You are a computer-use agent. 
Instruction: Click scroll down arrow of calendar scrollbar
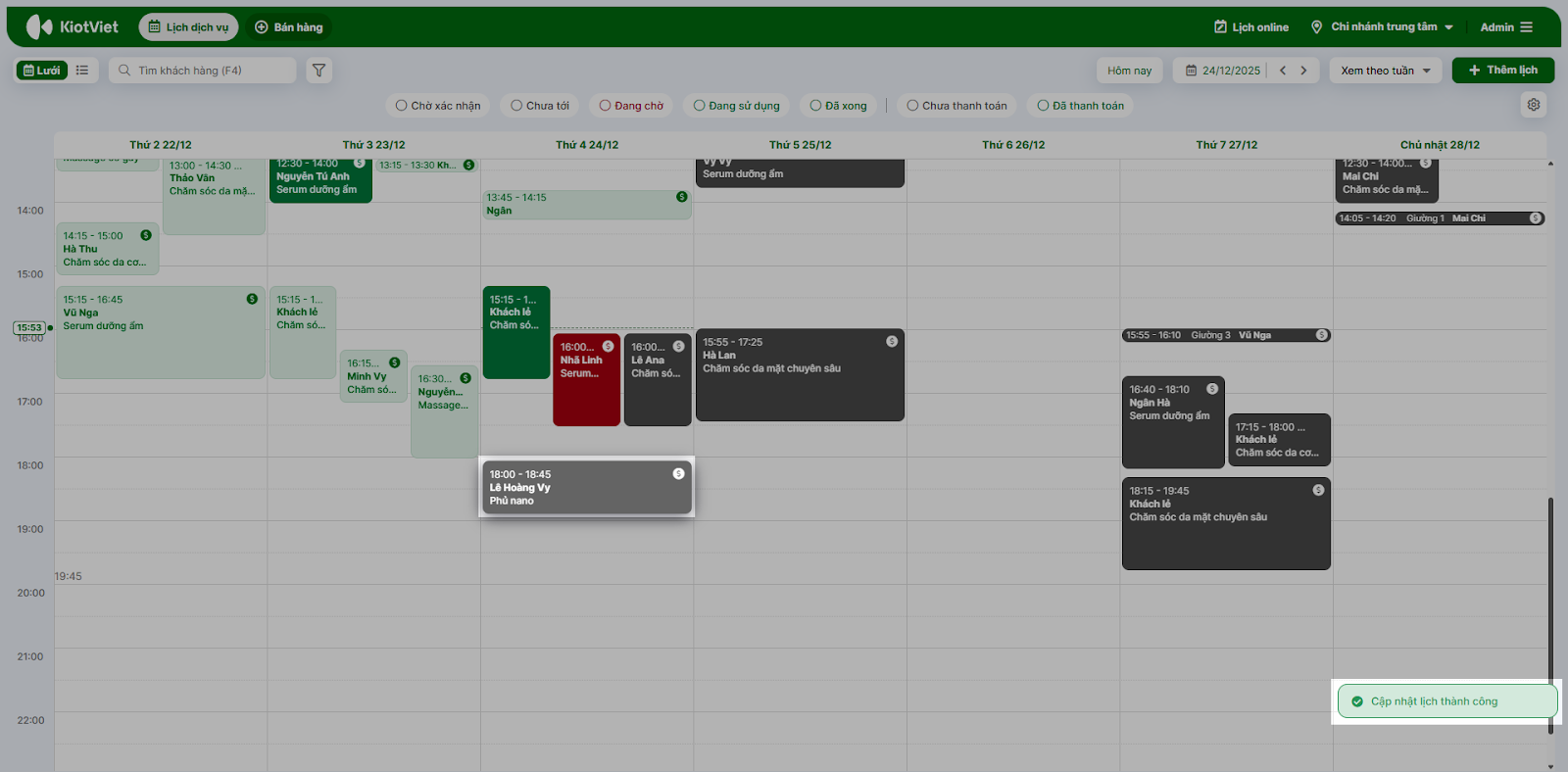(x=1550, y=766)
